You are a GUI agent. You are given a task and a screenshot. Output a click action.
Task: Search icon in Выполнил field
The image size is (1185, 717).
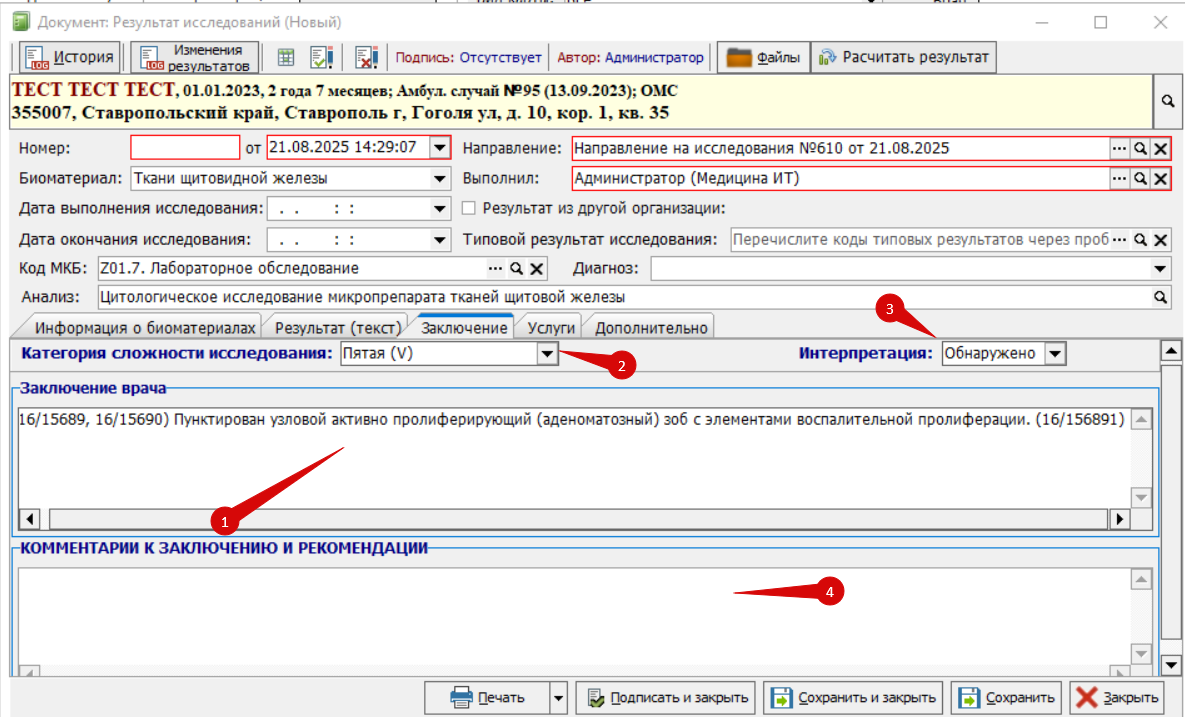click(x=1140, y=179)
